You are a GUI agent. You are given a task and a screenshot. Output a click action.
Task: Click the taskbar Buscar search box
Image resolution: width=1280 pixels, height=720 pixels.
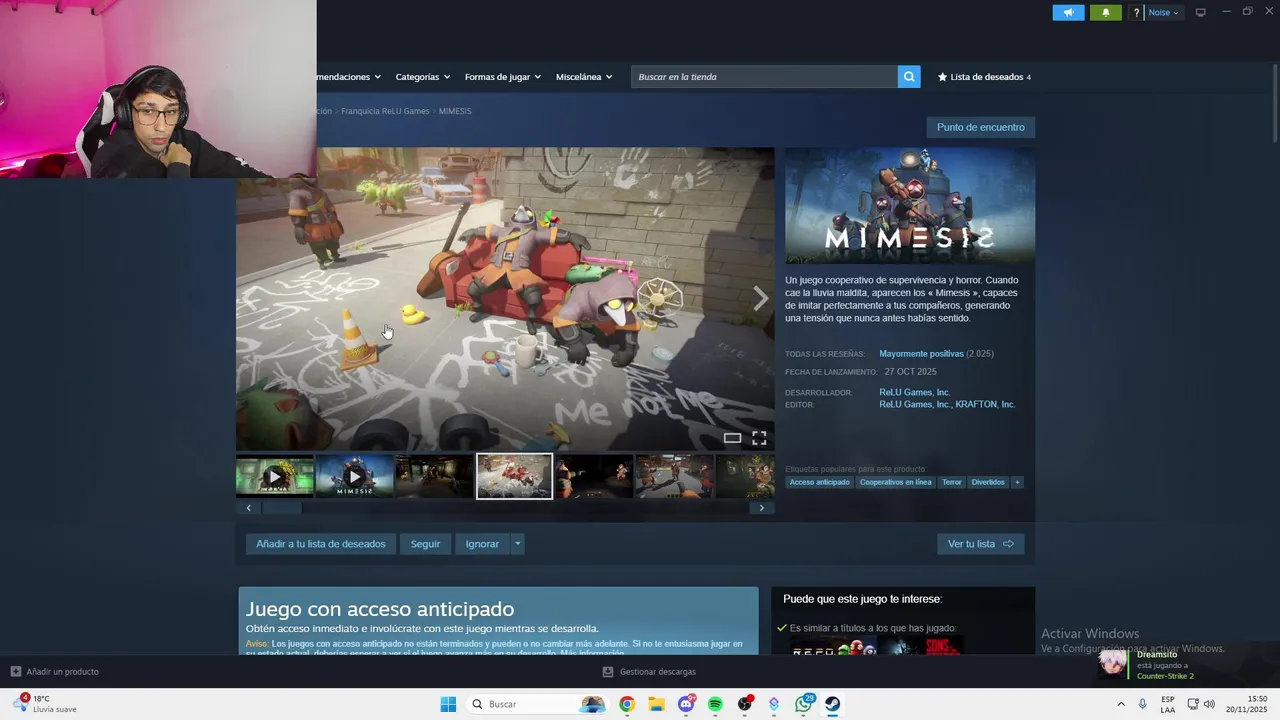(539, 704)
